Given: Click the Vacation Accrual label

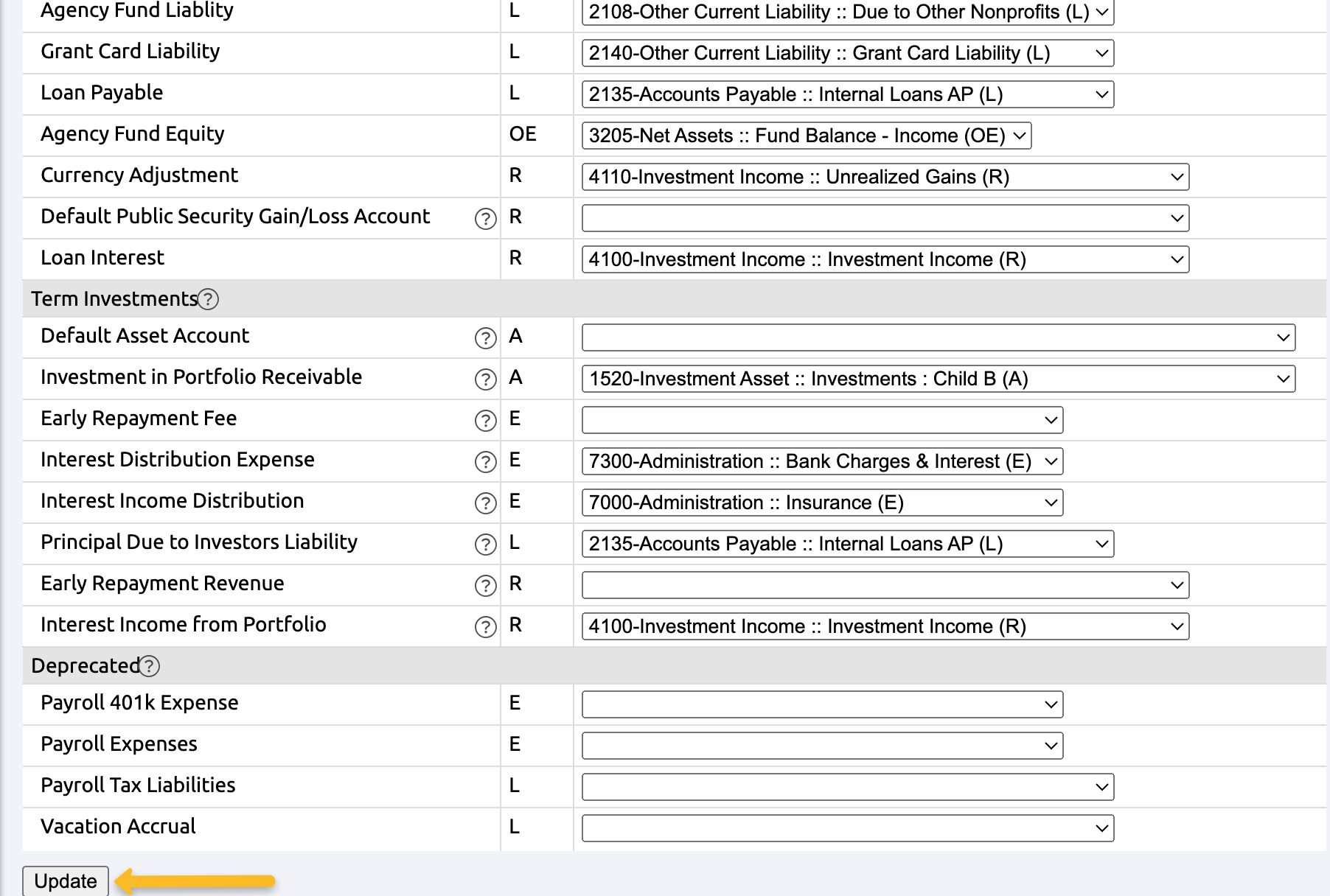Looking at the screenshot, I should coord(118,827).
